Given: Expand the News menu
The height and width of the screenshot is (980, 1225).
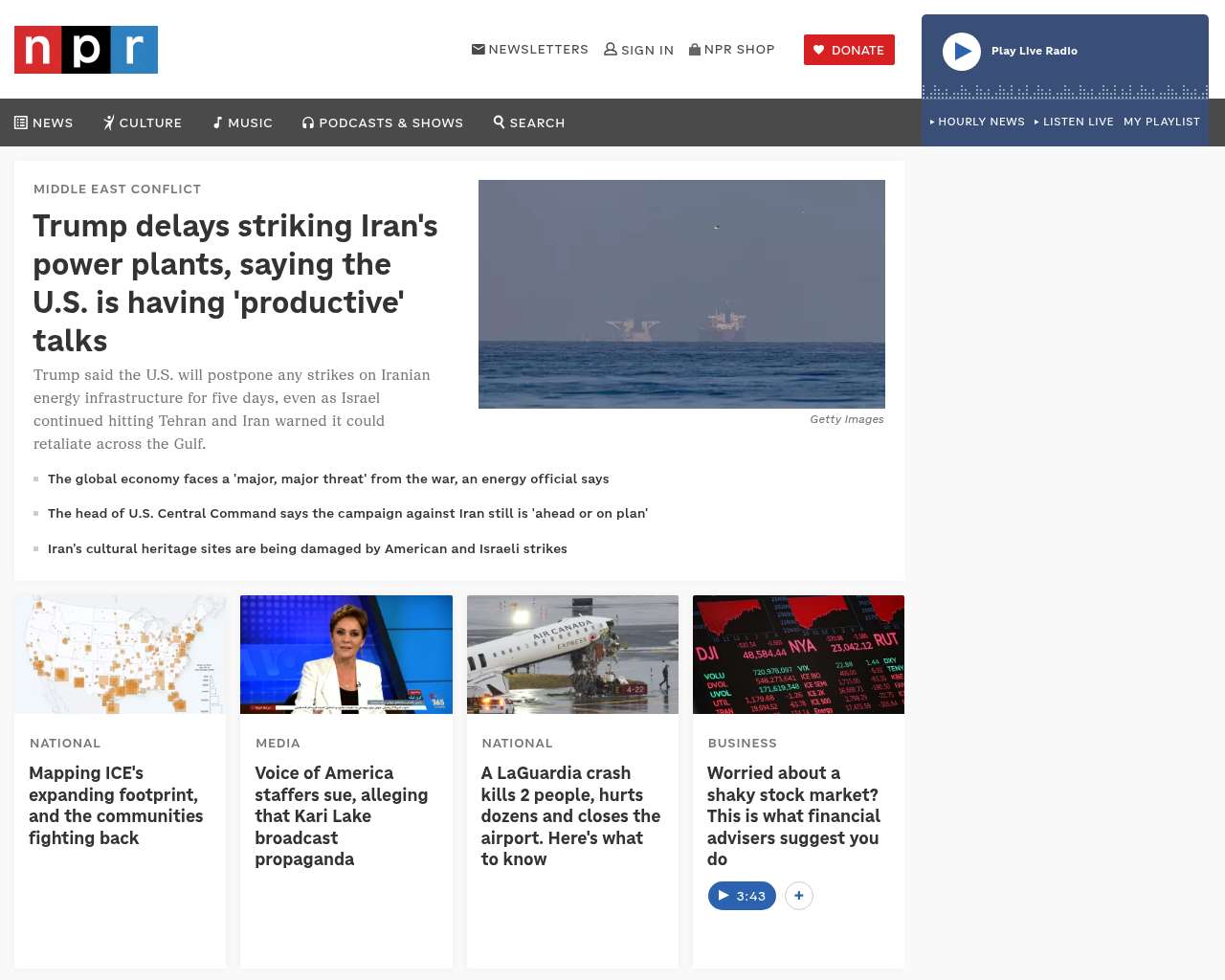Looking at the screenshot, I should 44,122.
